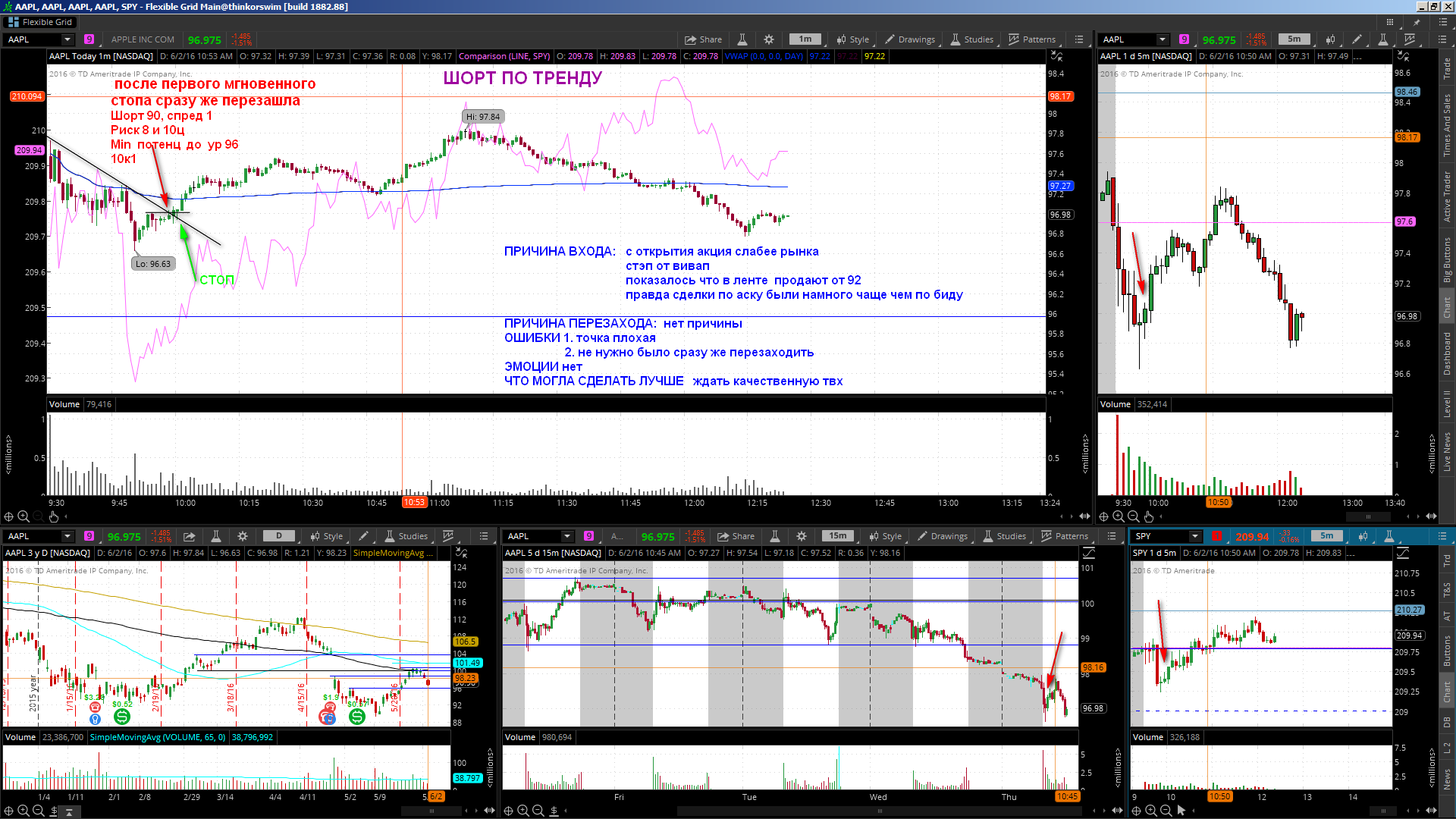Open Active Trader side tab

tap(1447, 196)
